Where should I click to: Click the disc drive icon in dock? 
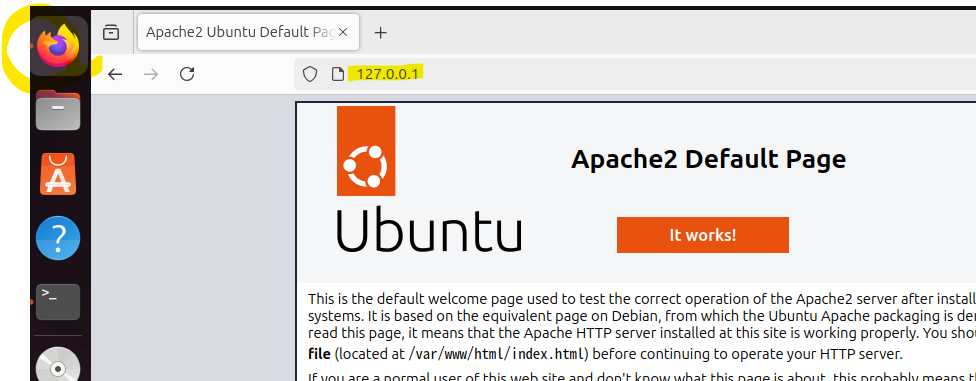(x=58, y=366)
